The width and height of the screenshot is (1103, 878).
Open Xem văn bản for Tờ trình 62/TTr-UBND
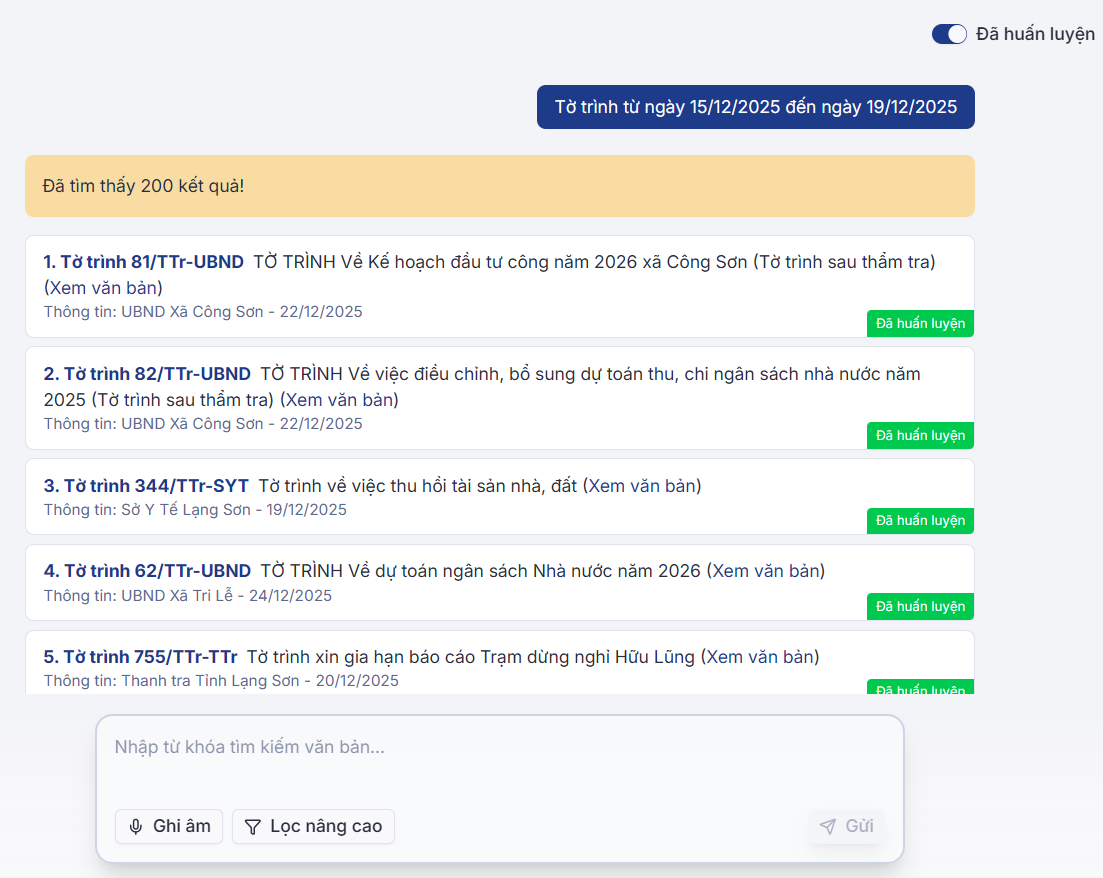click(x=765, y=571)
